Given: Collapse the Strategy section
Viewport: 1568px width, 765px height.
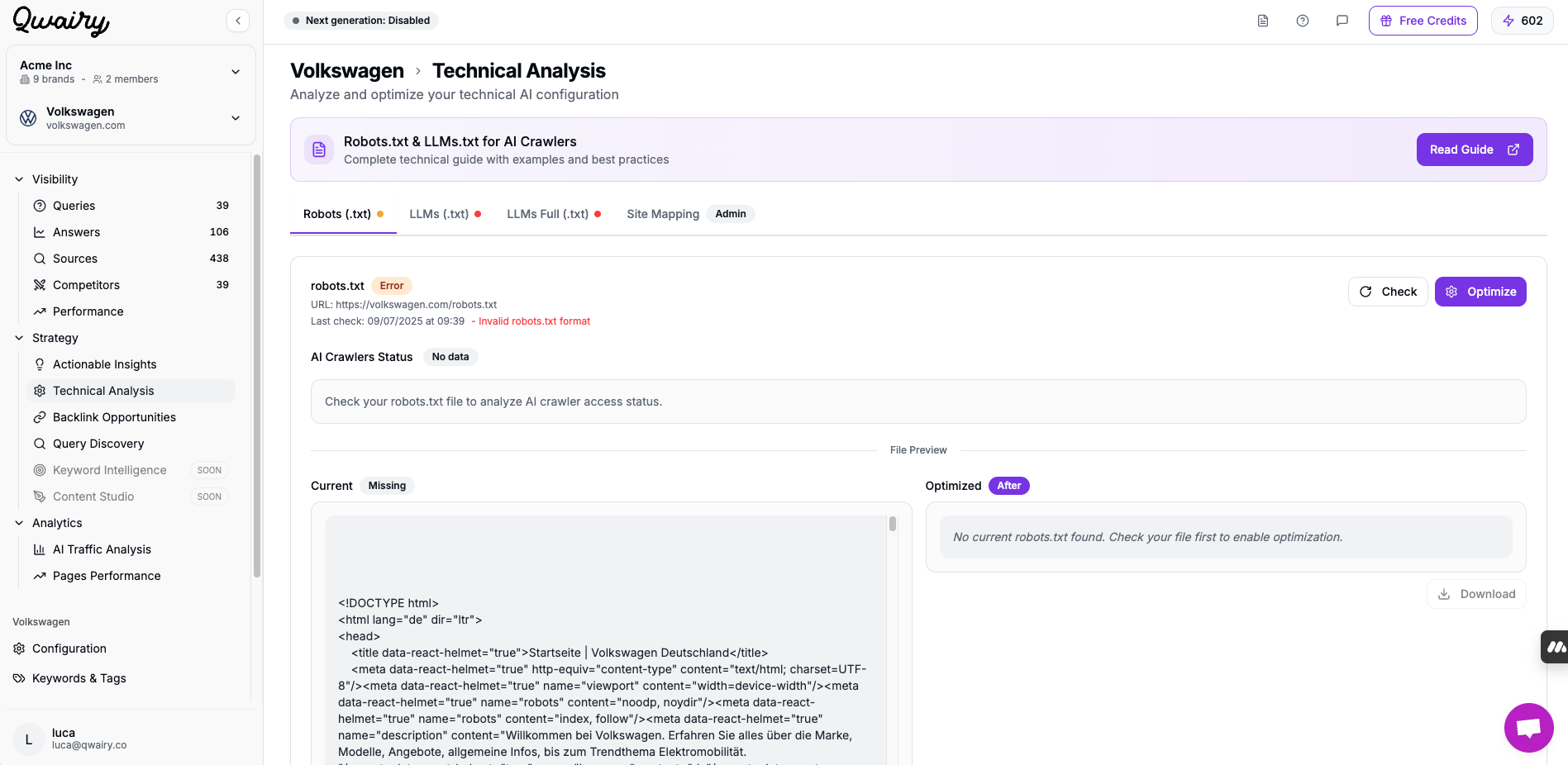Looking at the screenshot, I should [x=47, y=338].
